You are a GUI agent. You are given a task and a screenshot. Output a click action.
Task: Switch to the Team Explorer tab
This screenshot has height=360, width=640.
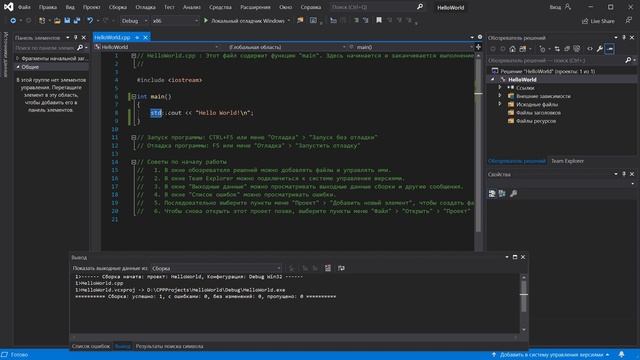(567, 161)
